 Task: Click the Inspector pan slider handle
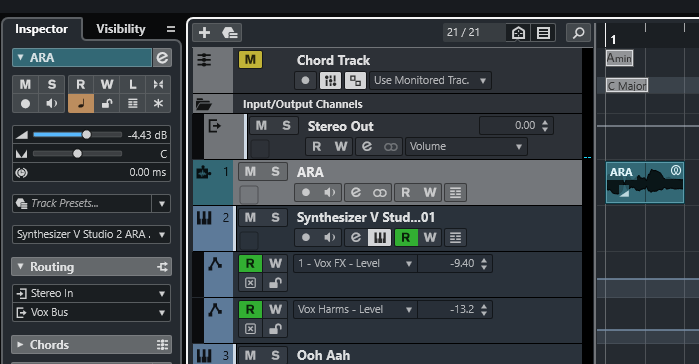78,154
